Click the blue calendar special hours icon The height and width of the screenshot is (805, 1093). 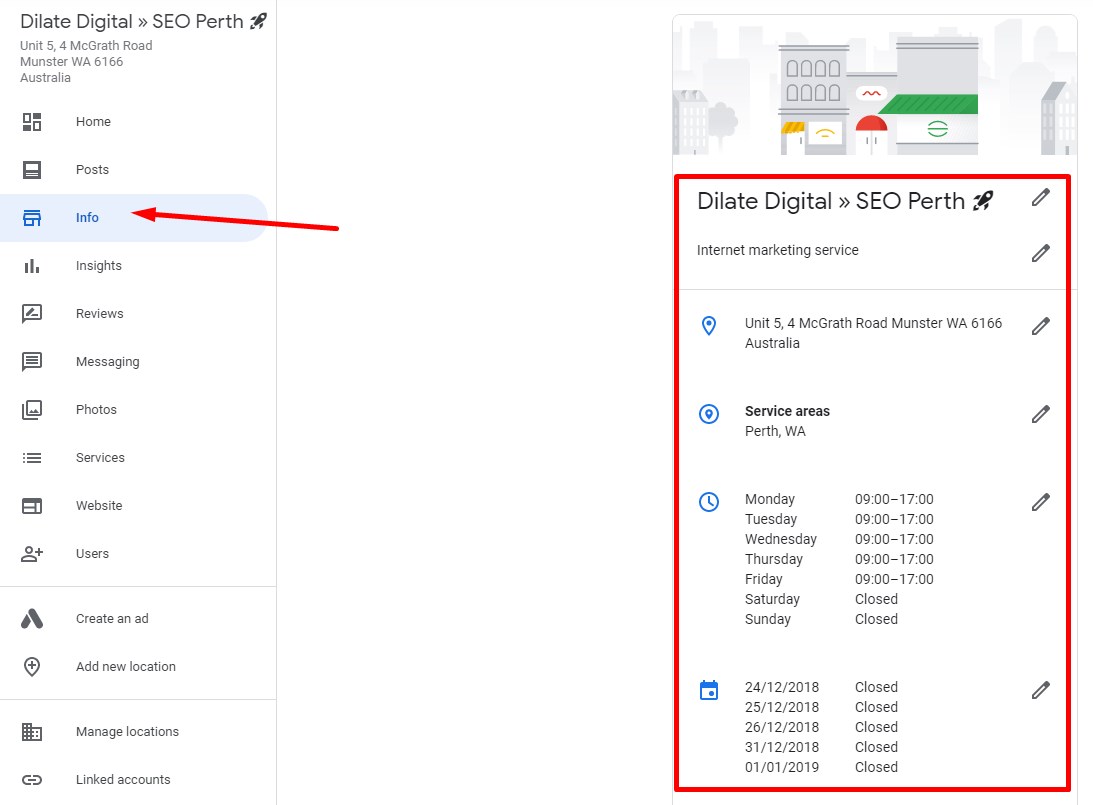(x=709, y=691)
